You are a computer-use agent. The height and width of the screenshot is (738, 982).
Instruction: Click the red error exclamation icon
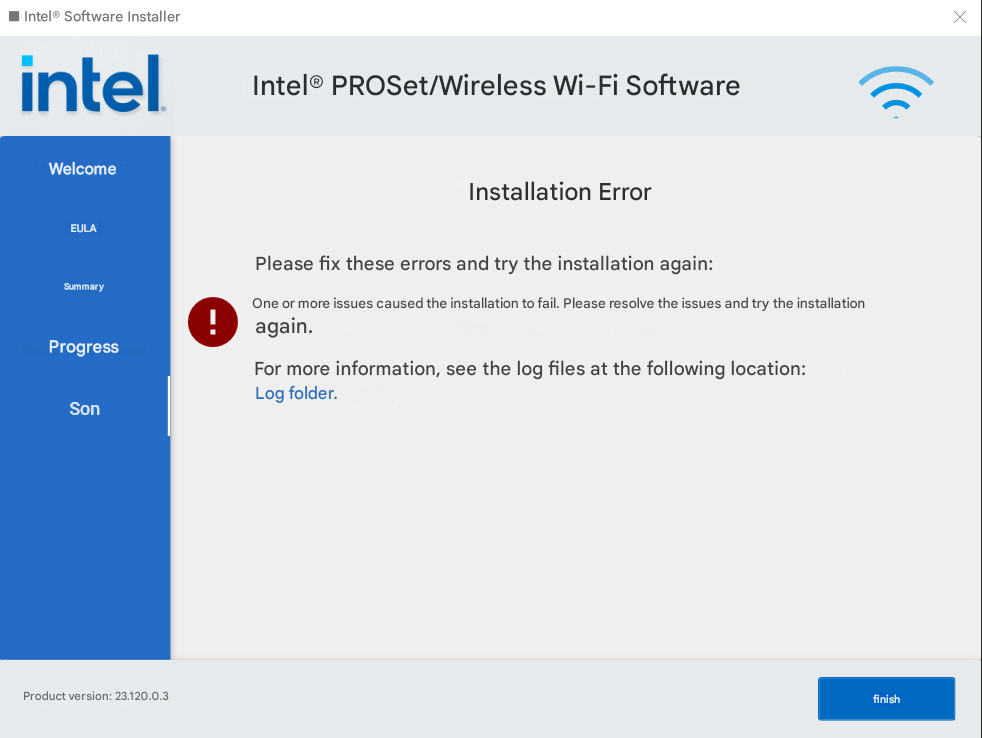tap(213, 321)
